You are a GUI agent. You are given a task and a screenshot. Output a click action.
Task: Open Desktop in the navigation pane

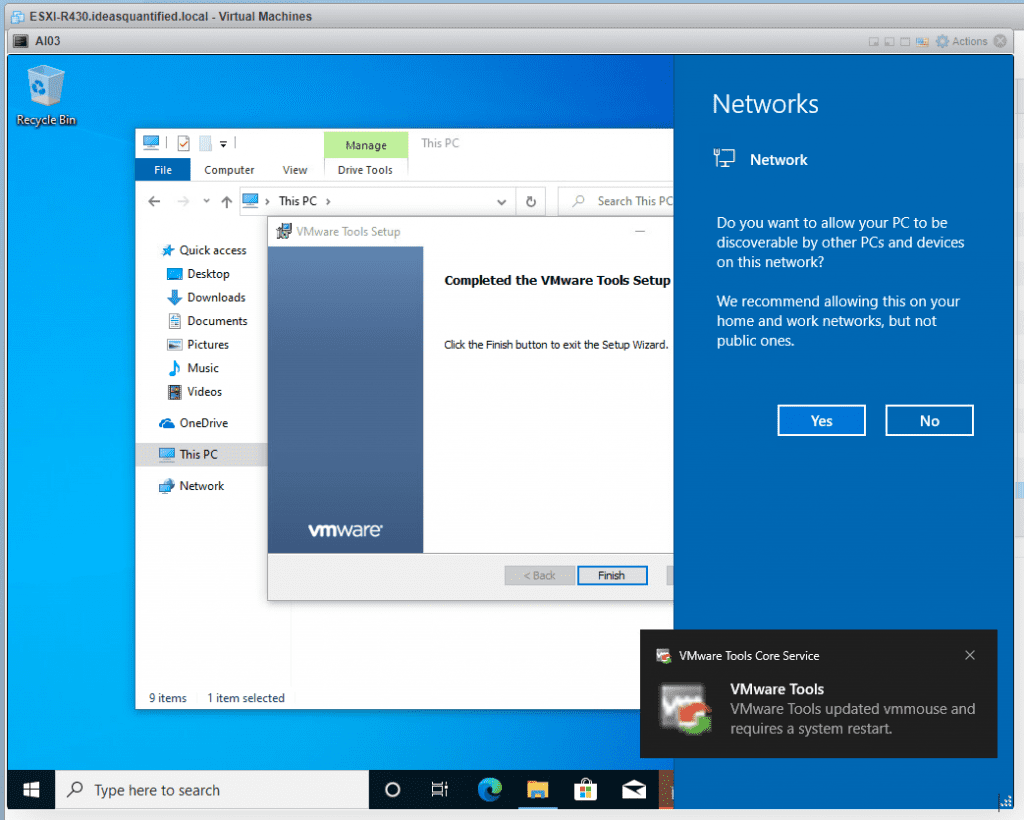pyautogui.click(x=199, y=274)
